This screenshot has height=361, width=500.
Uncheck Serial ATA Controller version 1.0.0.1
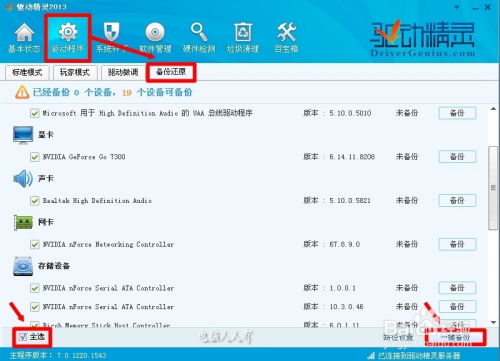coord(35,288)
